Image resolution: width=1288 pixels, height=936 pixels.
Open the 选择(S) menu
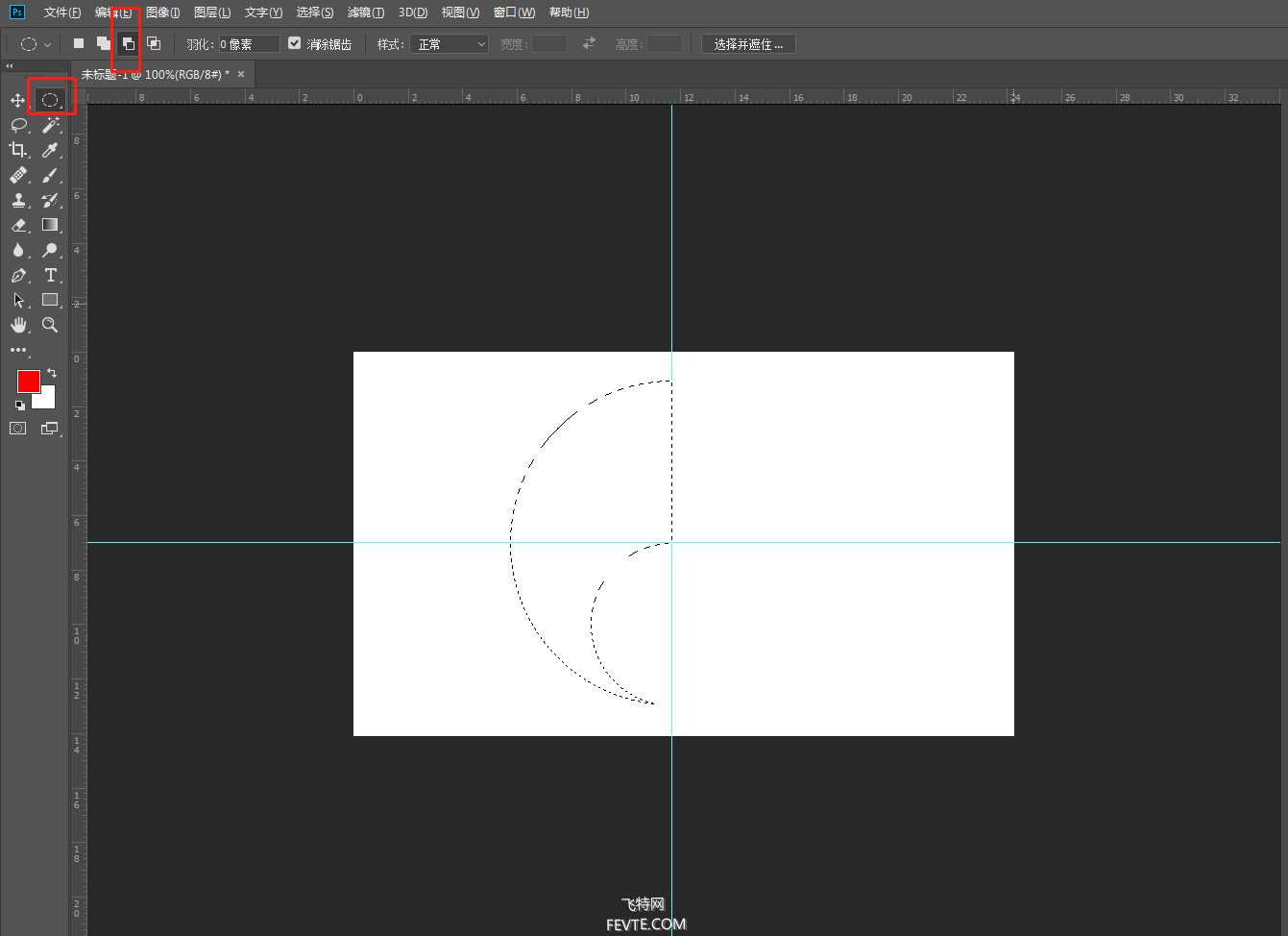315,12
